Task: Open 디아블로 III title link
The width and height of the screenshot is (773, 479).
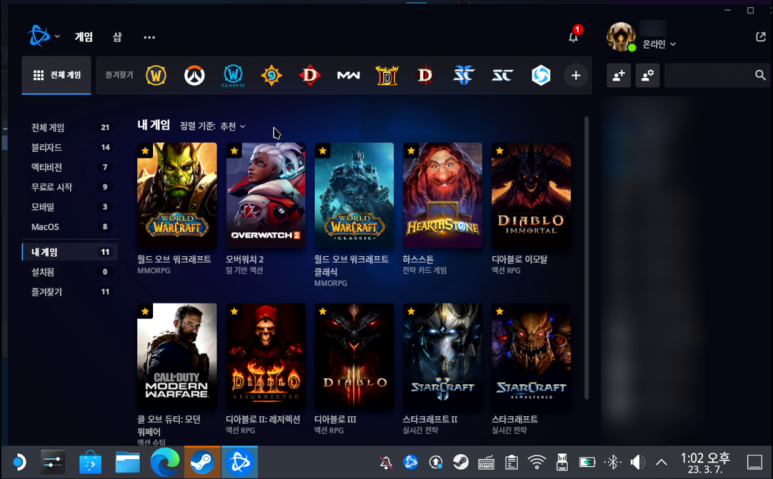Action: click(335, 419)
